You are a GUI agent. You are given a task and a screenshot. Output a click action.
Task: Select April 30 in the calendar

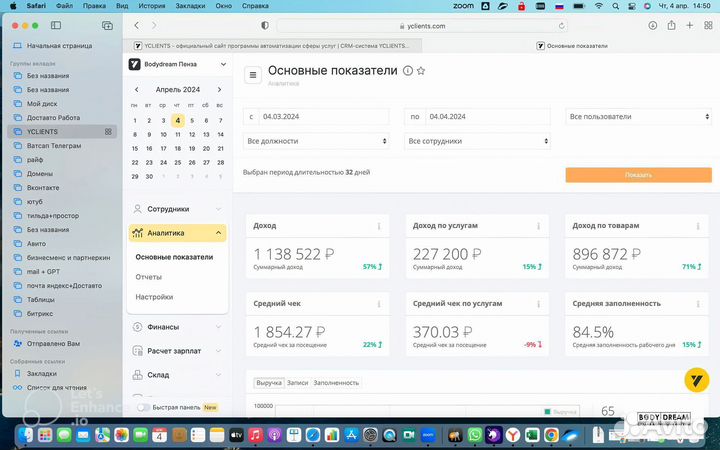[x=149, y=176]
